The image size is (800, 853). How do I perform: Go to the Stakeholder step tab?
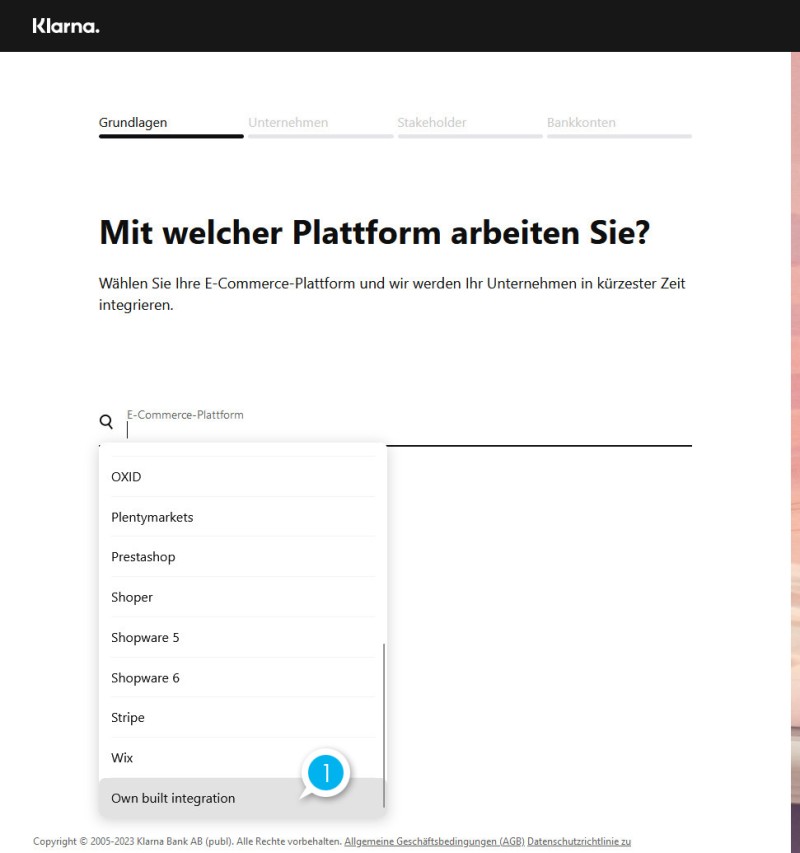click(432, 123)
